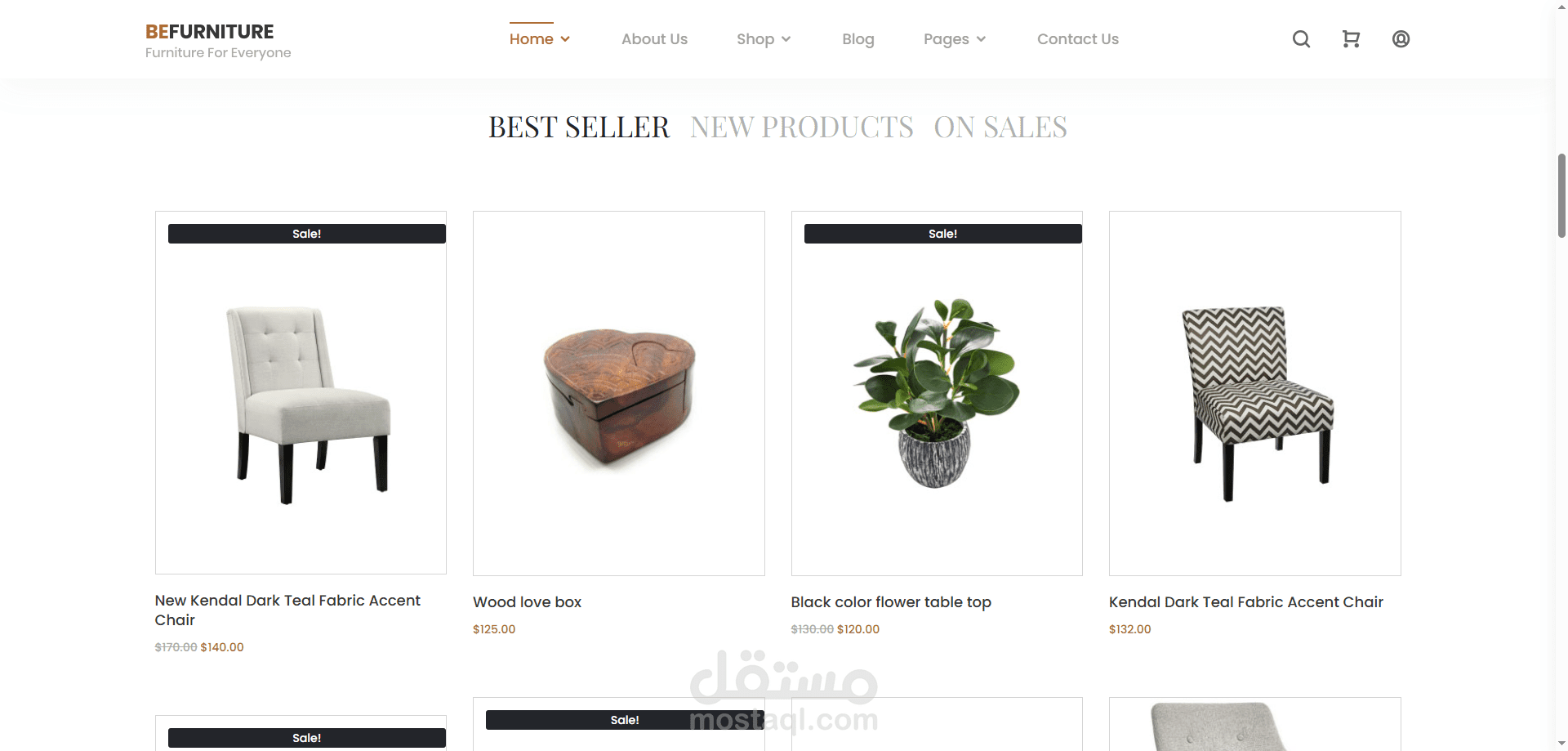Select the BEST SELLER tab

[x=579, y=127]
